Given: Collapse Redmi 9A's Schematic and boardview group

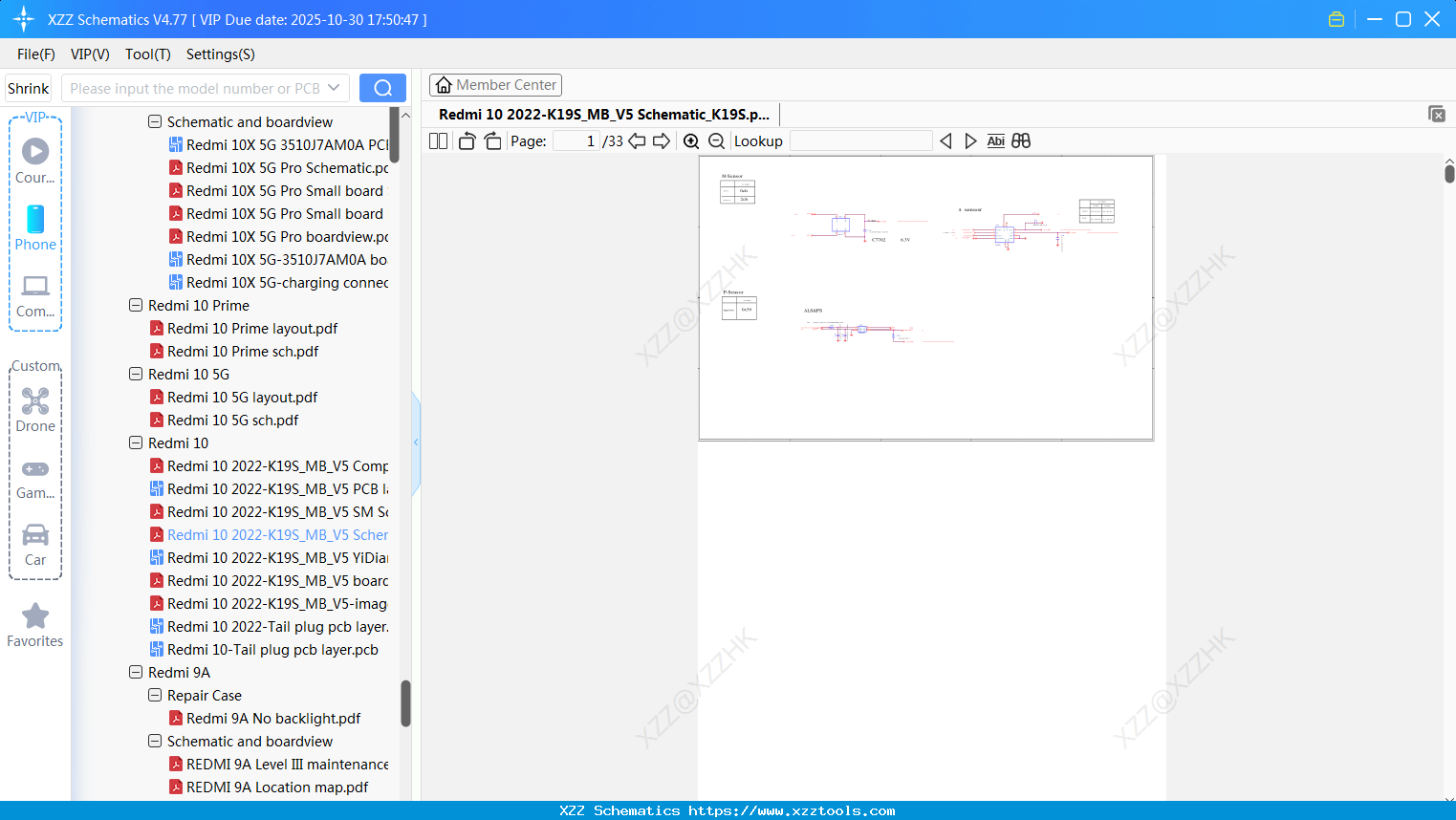Looking at the screenshot, I should pyautogui.click(x=155, y=741).
